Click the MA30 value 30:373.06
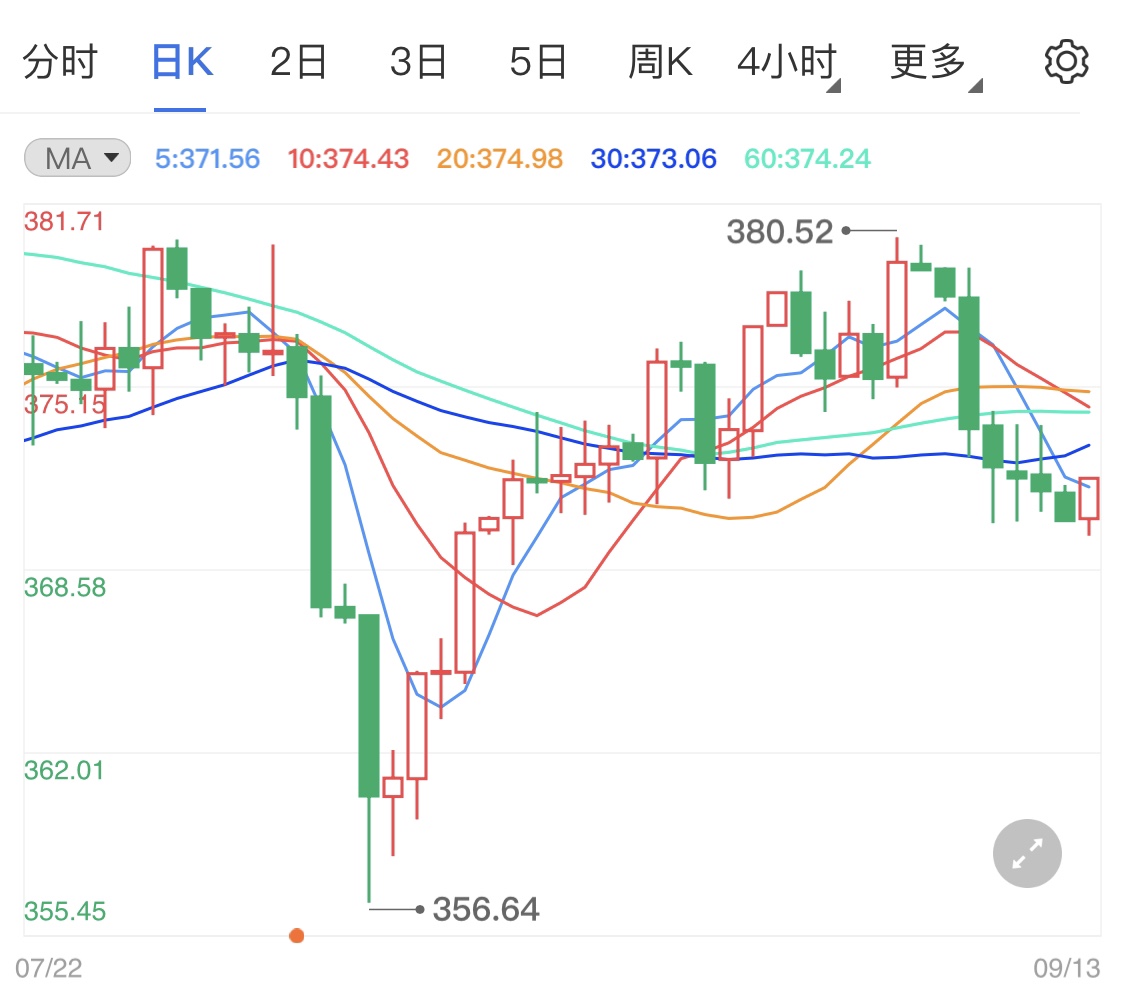 (654, 159)
